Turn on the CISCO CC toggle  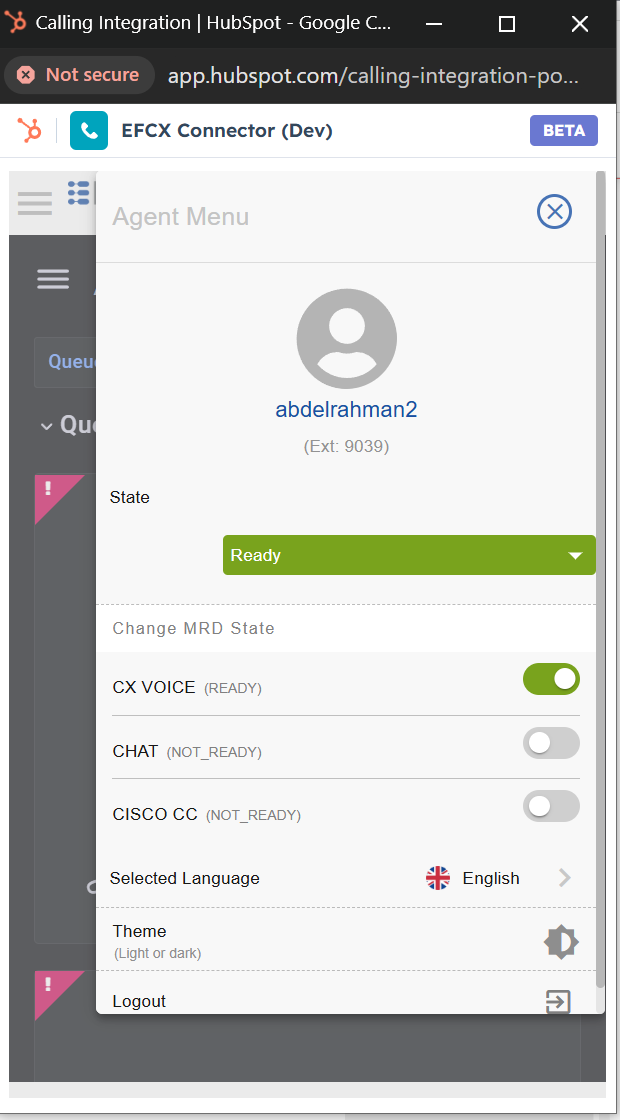[551, 806]
